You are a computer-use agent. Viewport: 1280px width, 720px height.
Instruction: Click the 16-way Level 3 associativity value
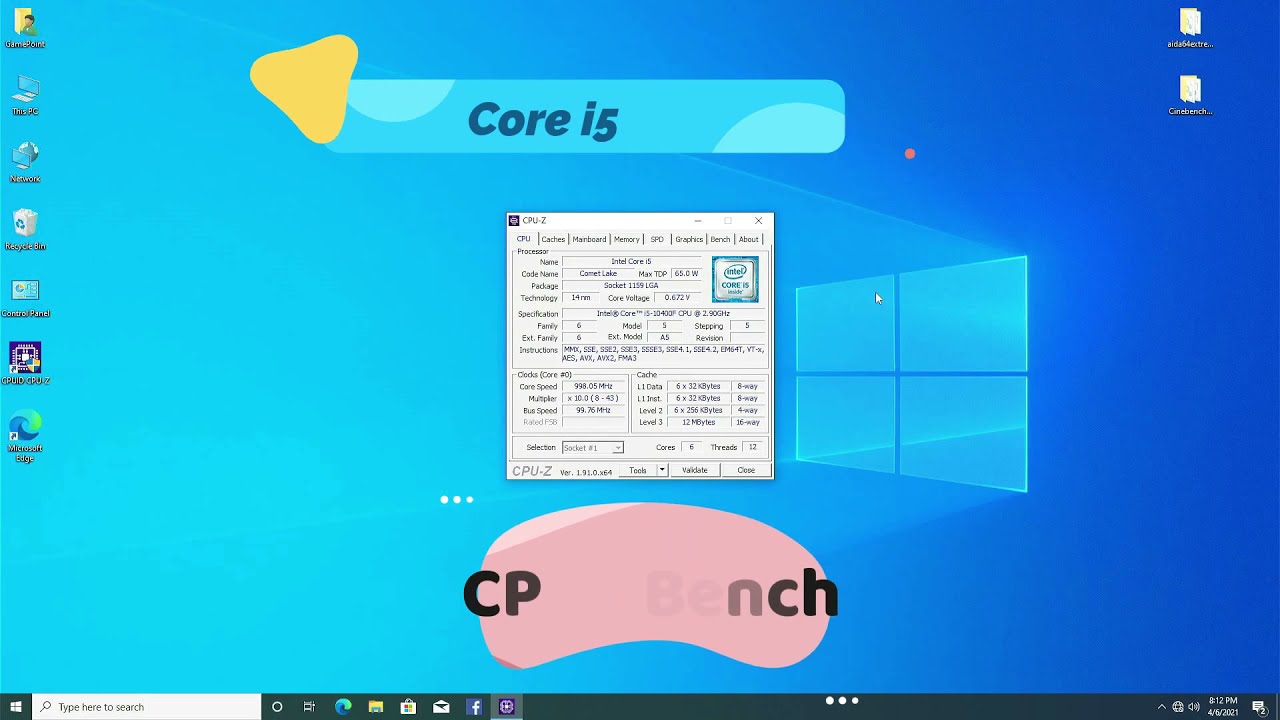748,422
